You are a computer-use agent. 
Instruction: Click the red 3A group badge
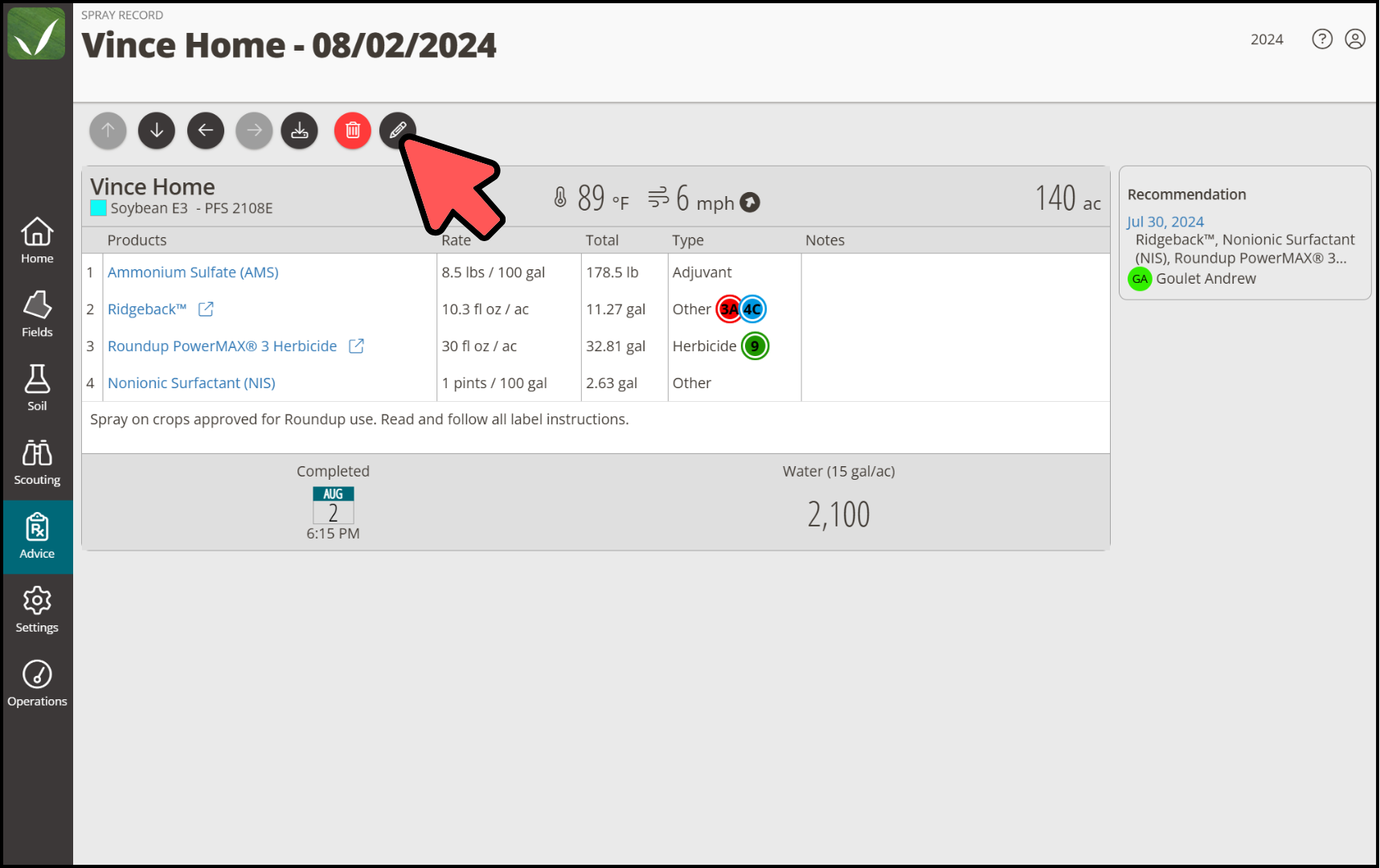[728, 309]
